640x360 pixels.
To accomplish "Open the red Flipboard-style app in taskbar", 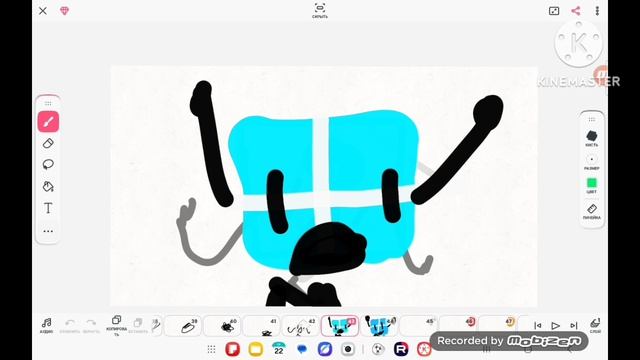I will (x=233, y=349).
